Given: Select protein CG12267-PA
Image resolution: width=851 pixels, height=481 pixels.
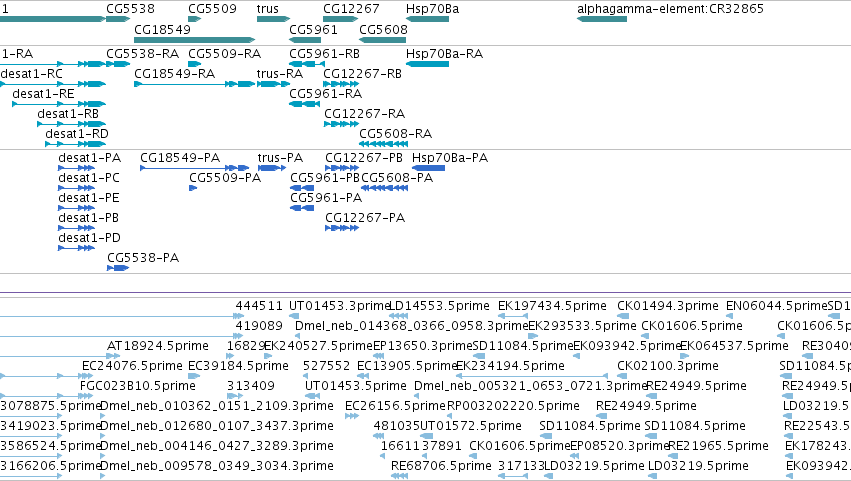Looking at the screenshot, I should pyautogui.click(x=365, y=218).
